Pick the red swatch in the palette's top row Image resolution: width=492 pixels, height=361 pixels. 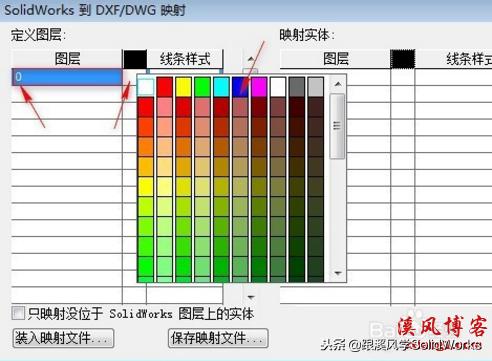pos(165,87)
